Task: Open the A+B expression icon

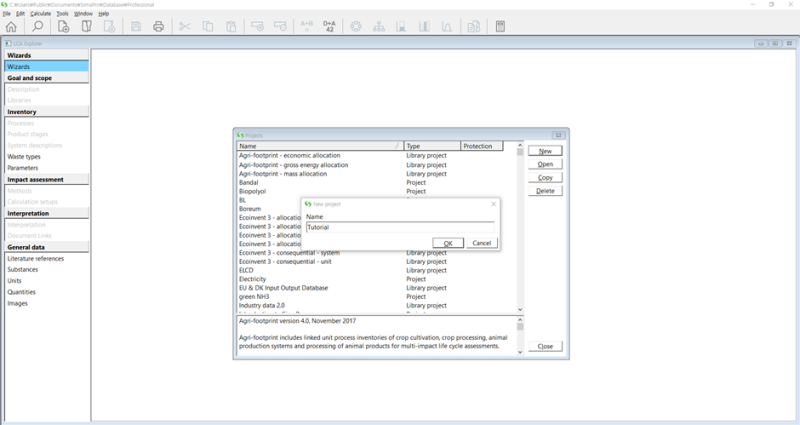Action: (307, 27)
